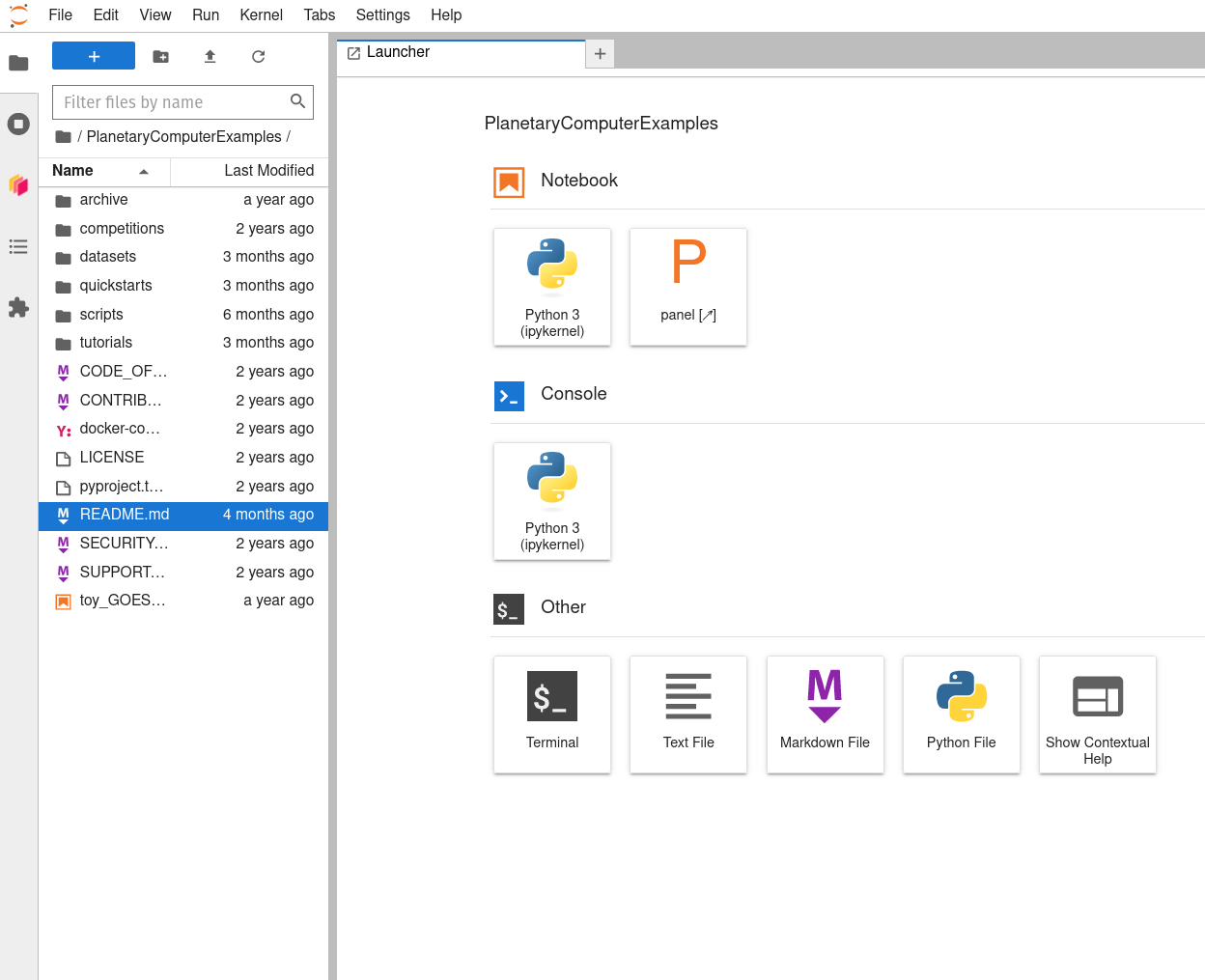
Task: Create a new Text File
Action: point(688,714)
